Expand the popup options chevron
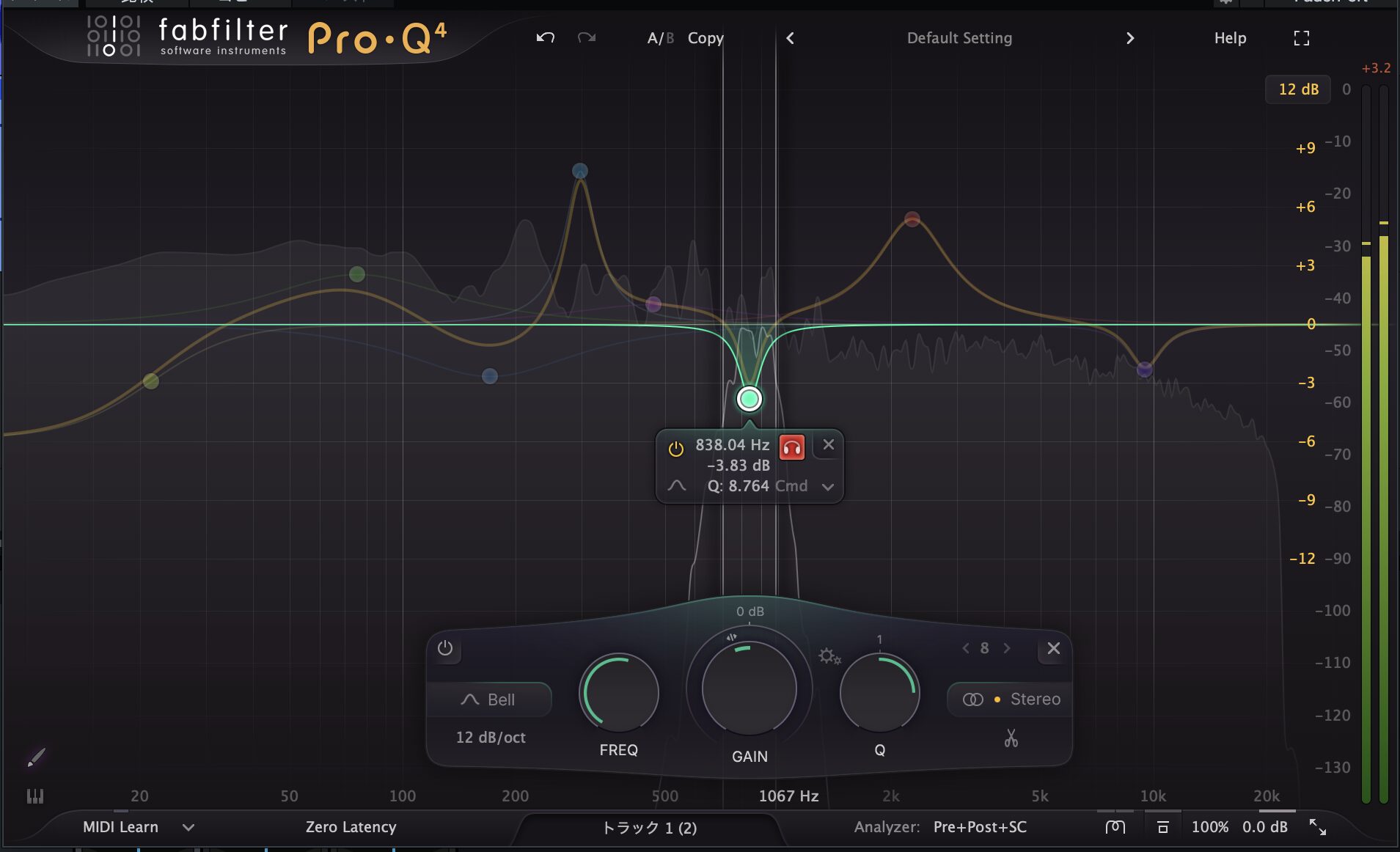The width and height of the screenshot is (1400, 852). point(828,487)
